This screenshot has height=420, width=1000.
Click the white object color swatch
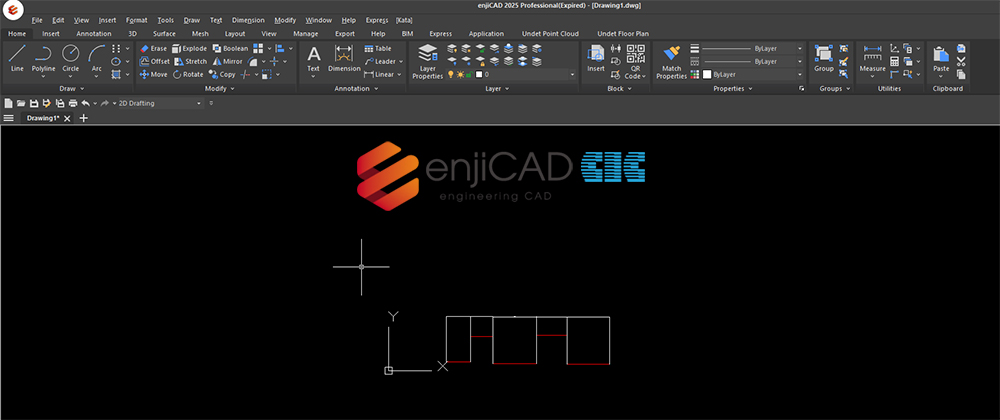(707, 75)
